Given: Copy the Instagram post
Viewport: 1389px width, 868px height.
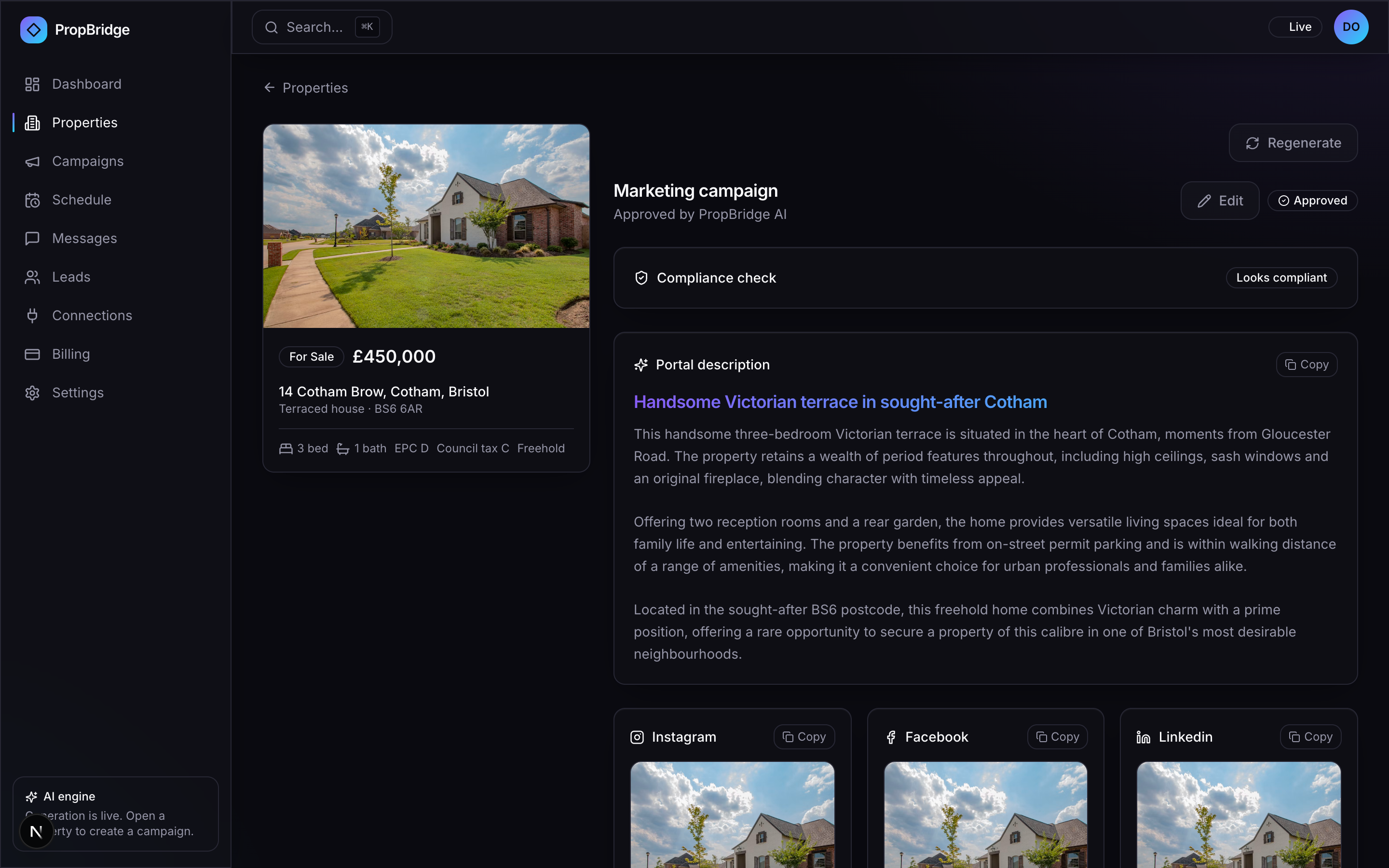Looking at the screenshot, I should (x=803, y=736).
